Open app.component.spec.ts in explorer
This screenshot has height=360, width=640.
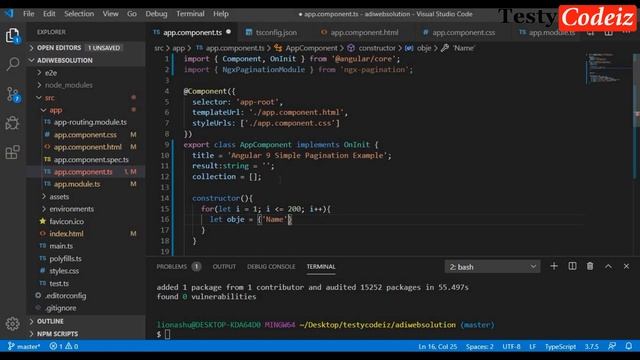point(91,159)
